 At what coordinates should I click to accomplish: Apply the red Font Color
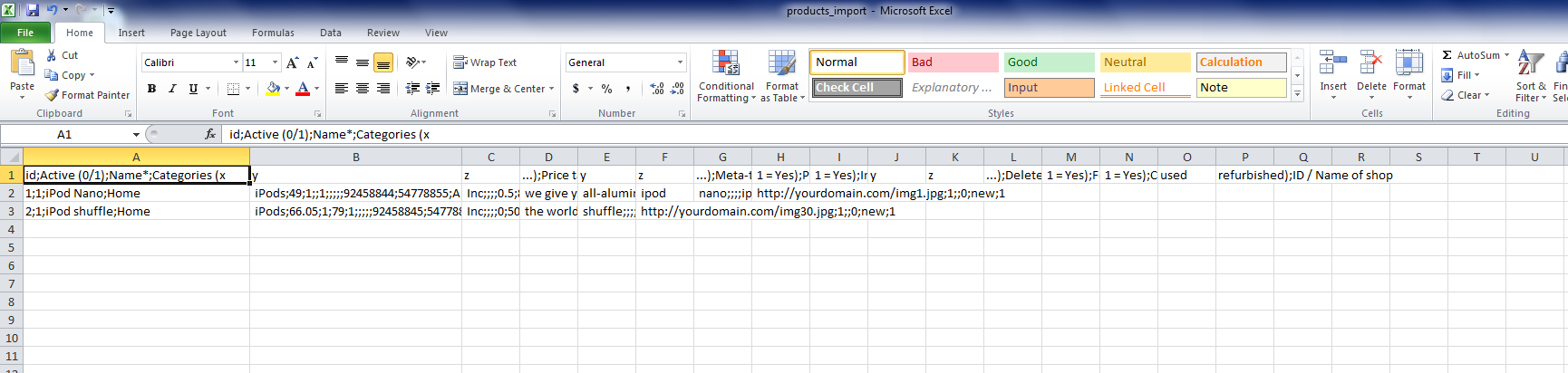point(303,89)
